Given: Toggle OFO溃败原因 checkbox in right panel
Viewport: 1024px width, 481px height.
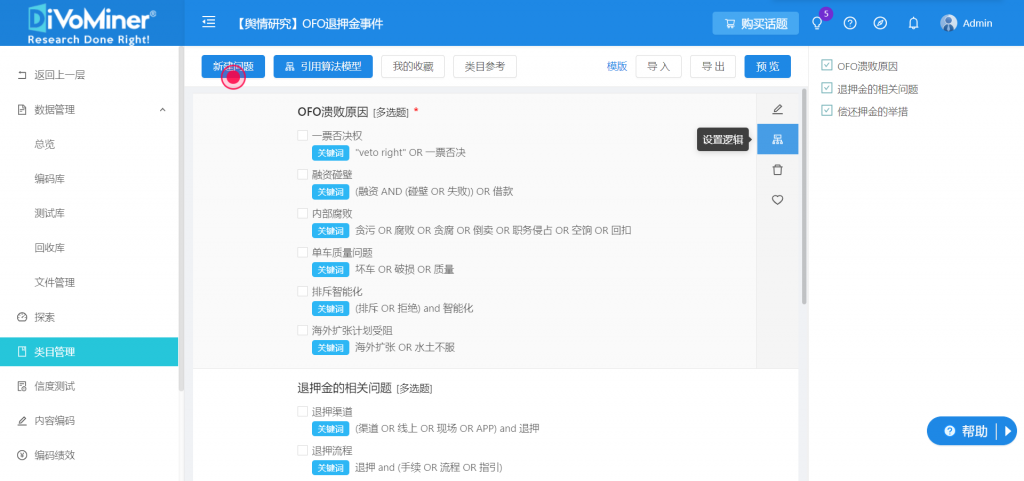Looking at the screenshot, I should 827,65.
